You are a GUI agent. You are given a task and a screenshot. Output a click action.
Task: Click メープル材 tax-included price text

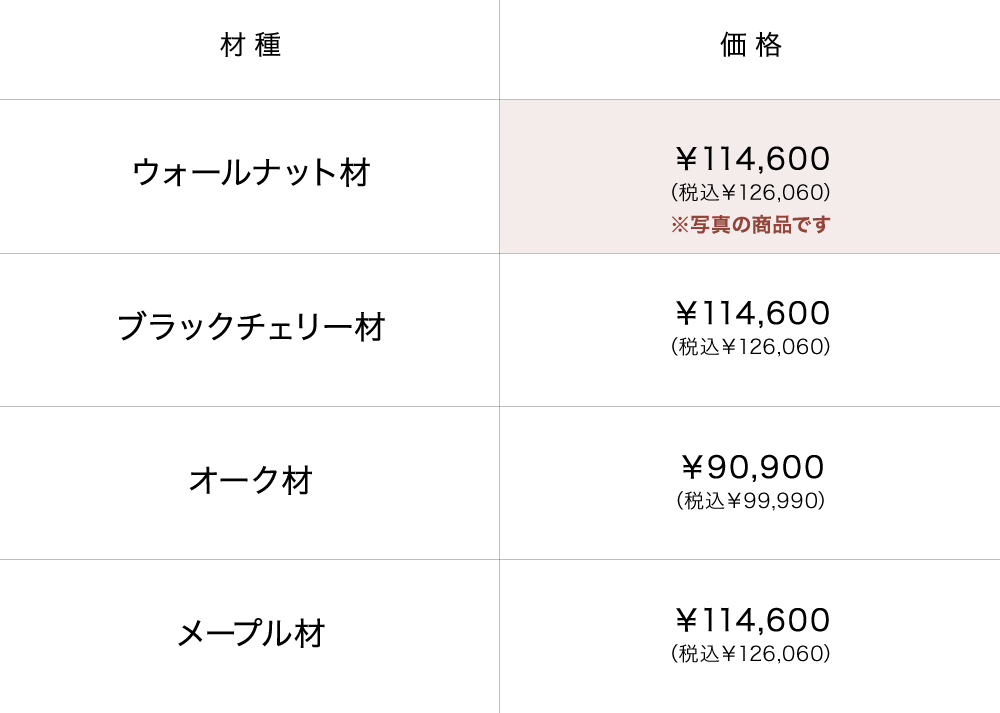tap(751, 654)
